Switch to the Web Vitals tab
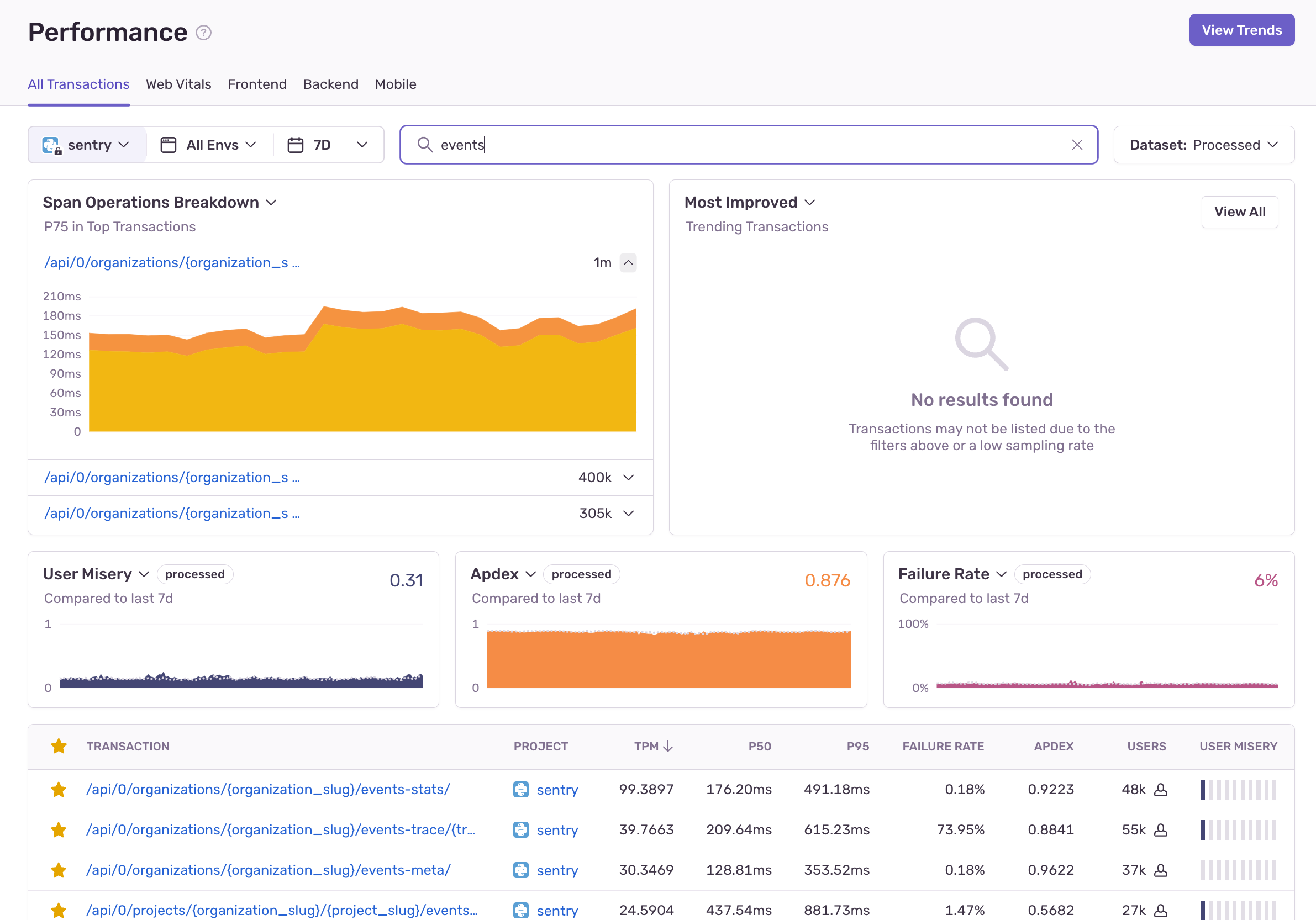The width and height of the screenshot is (1316, 920). 178,84
